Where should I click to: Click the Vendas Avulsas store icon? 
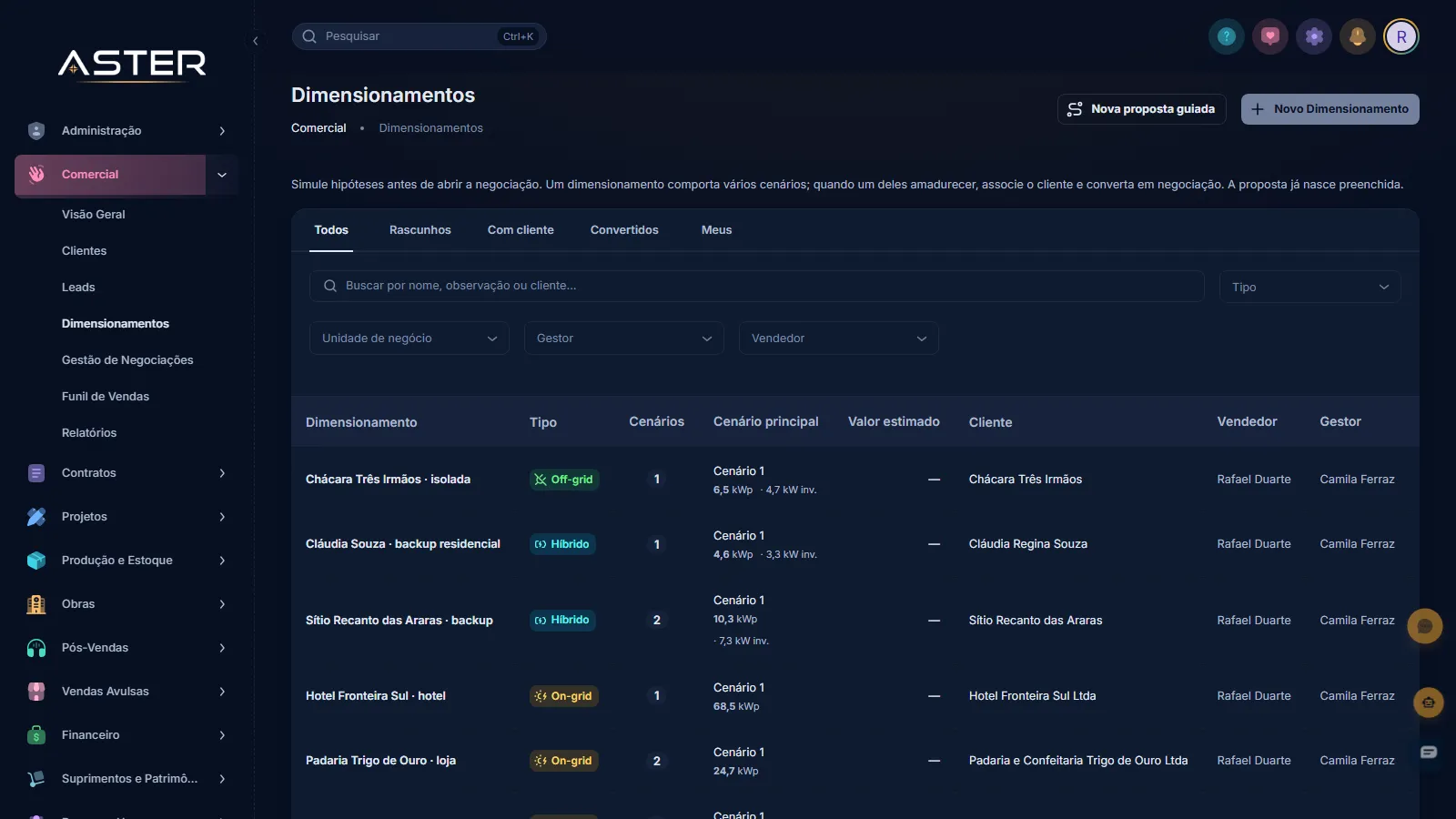coord(36,692)
